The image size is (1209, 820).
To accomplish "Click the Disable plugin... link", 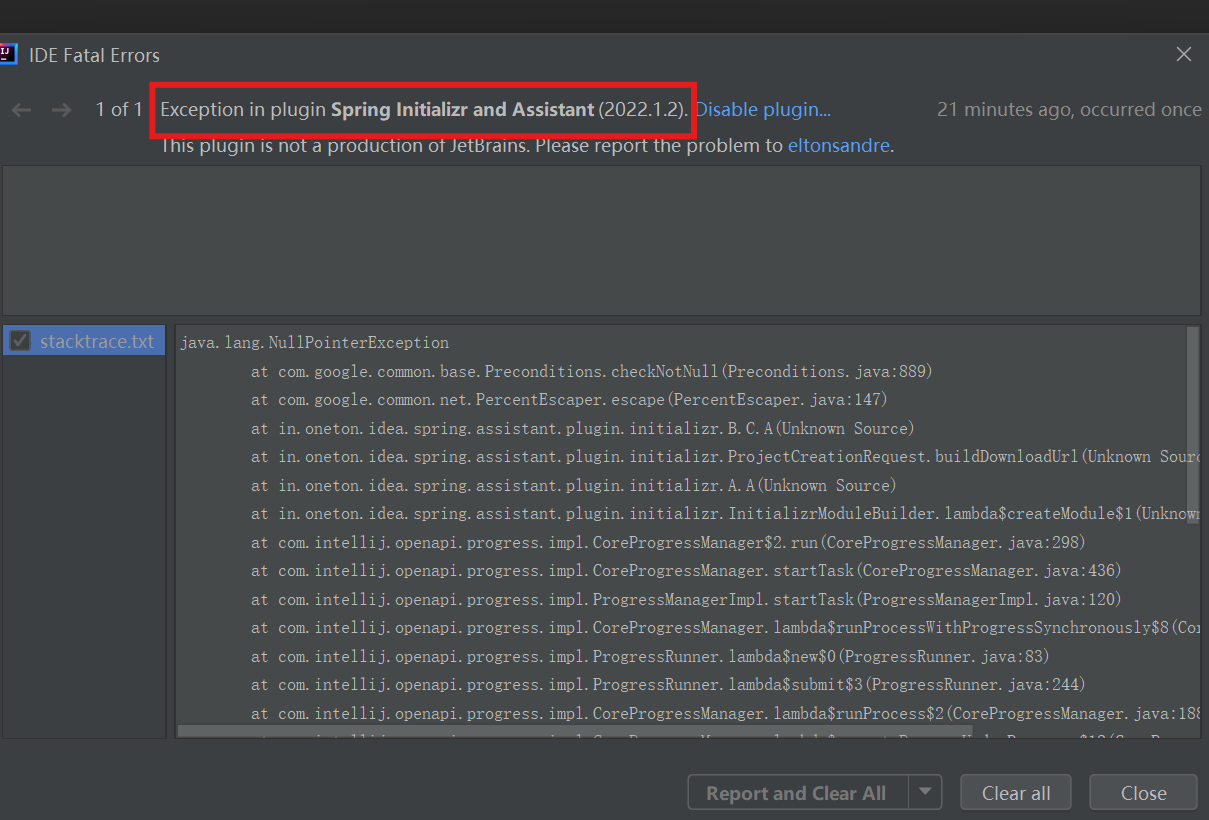I will pos(763,110).
